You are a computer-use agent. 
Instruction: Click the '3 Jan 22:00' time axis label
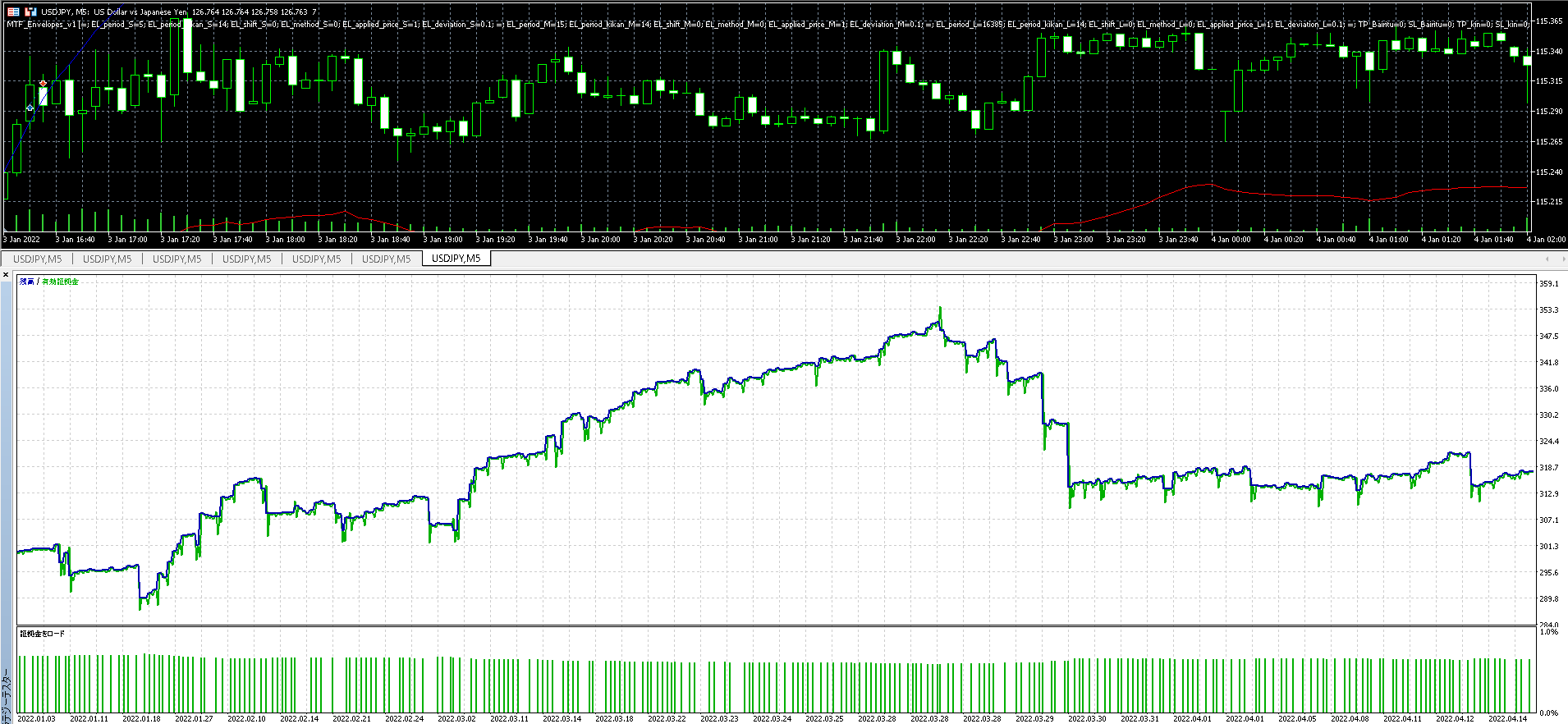[916, 240]
